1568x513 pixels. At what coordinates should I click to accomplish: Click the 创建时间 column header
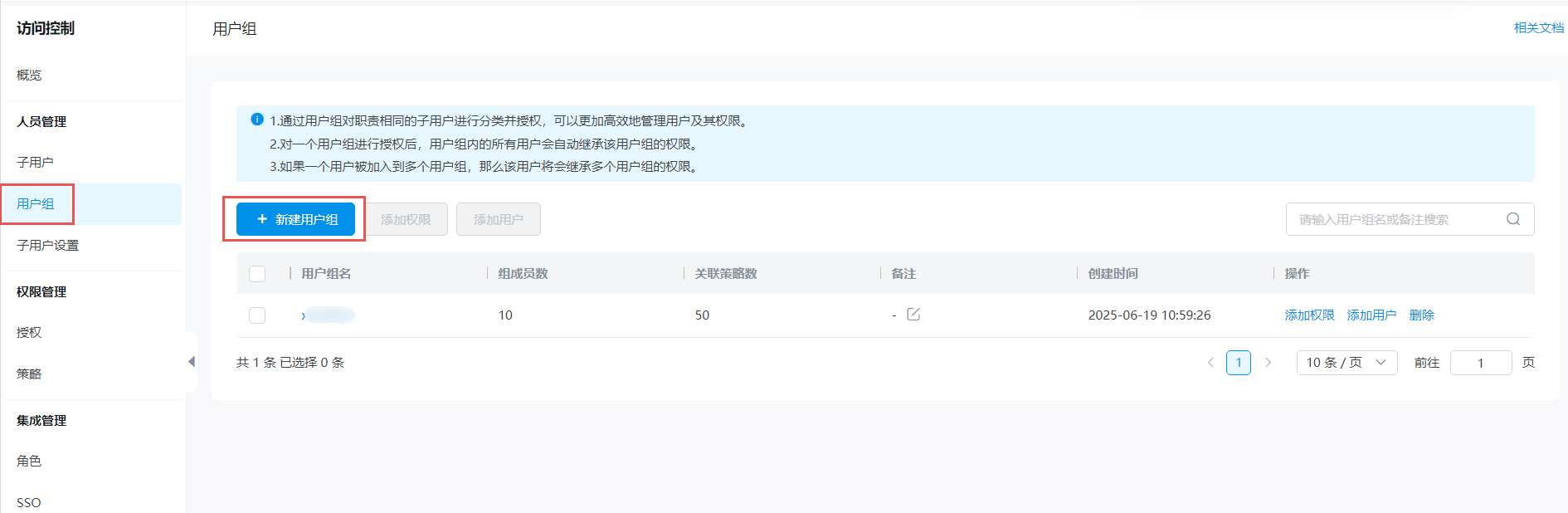(1113, 273)
